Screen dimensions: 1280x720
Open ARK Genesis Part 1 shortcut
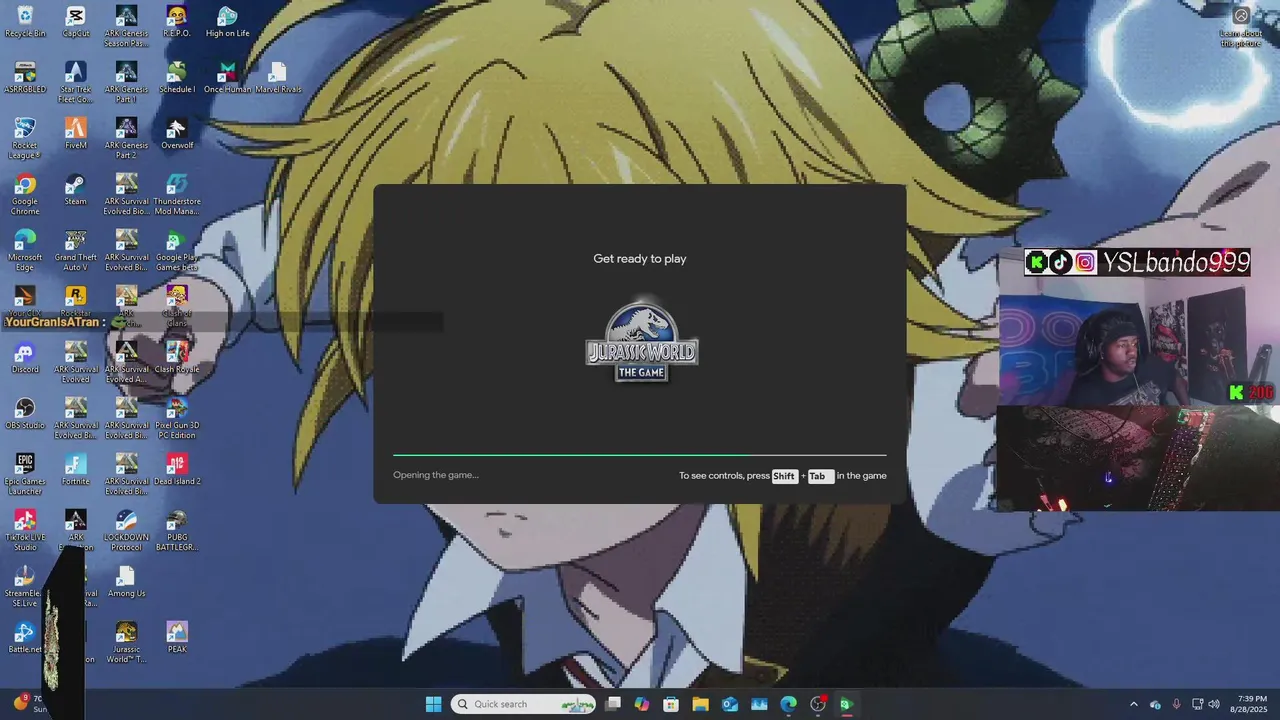tap(126, 82)
